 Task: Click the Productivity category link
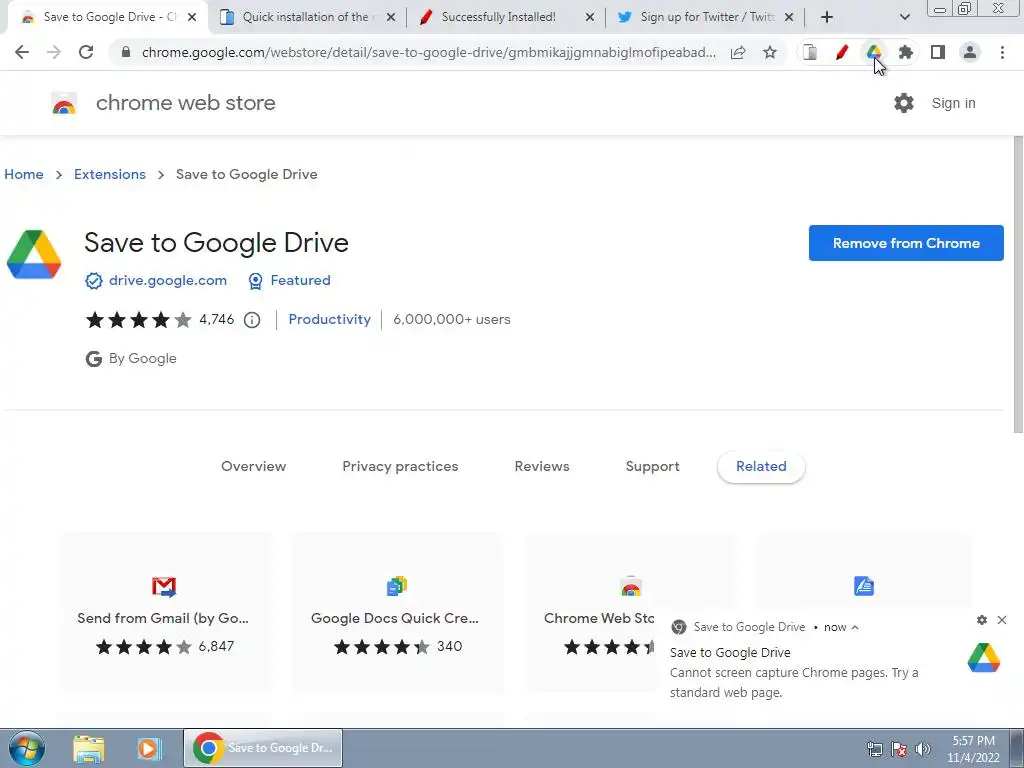coord(329,319)
